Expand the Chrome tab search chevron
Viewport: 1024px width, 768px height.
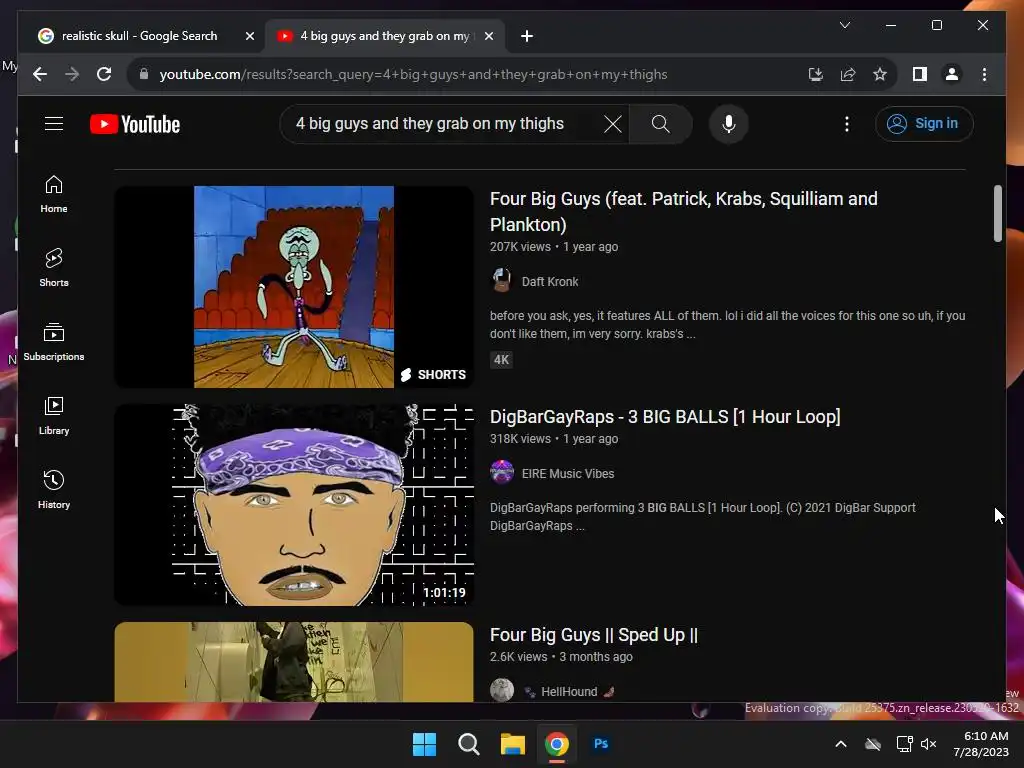point(844,25)
